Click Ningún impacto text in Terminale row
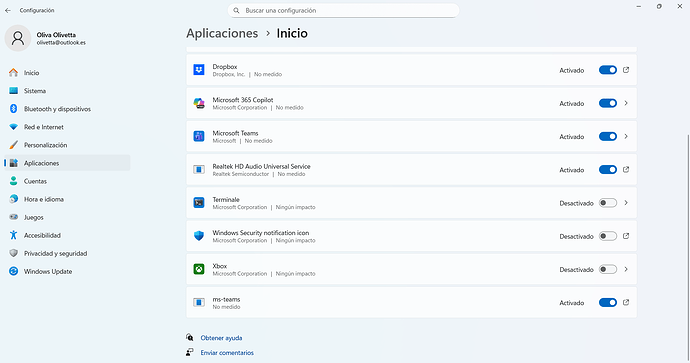 coord(295,207)
